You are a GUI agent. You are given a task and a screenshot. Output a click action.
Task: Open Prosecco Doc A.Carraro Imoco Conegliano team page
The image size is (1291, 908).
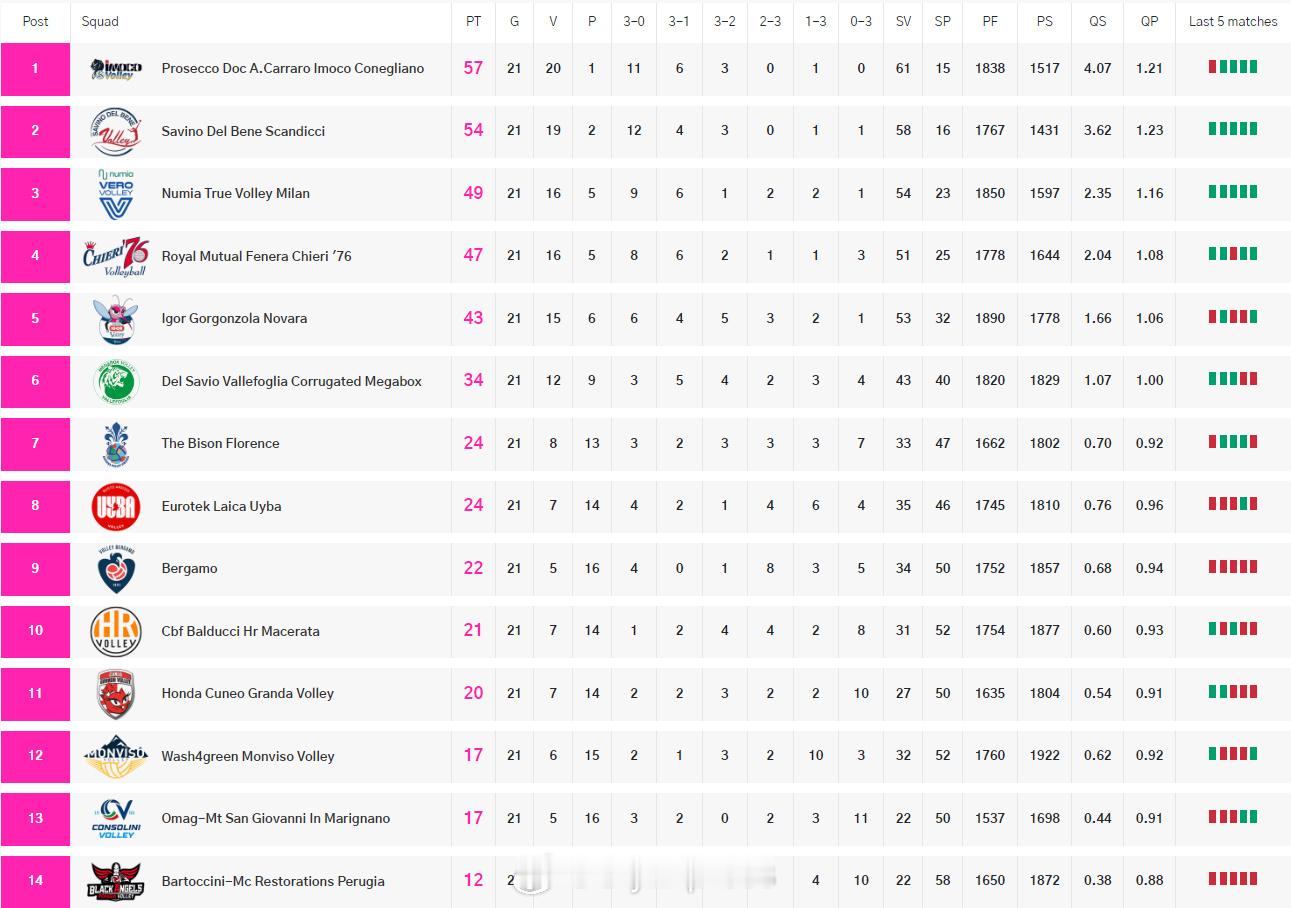coord(293,68)
